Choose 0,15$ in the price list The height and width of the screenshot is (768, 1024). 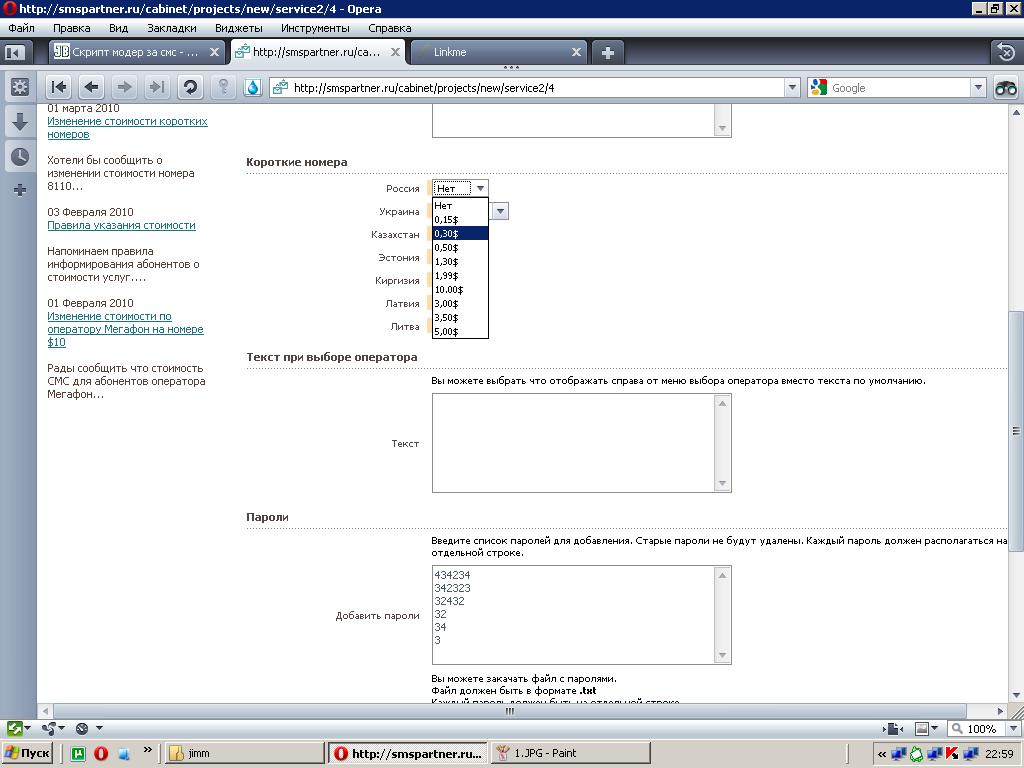tap(460, 219)
